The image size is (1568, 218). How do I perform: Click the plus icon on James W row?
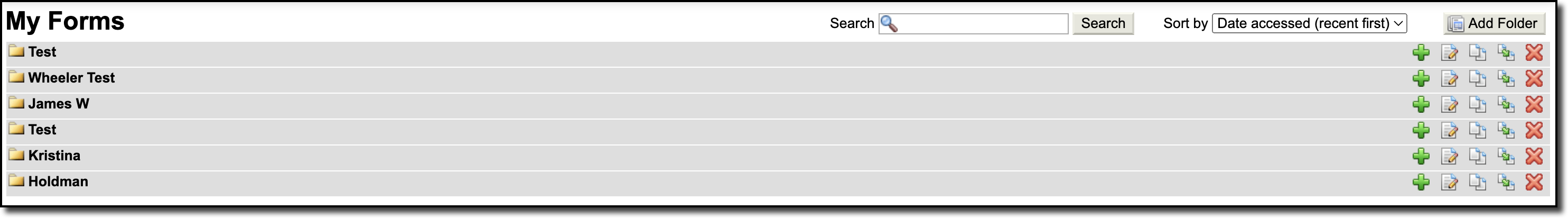pos(1421,105)
